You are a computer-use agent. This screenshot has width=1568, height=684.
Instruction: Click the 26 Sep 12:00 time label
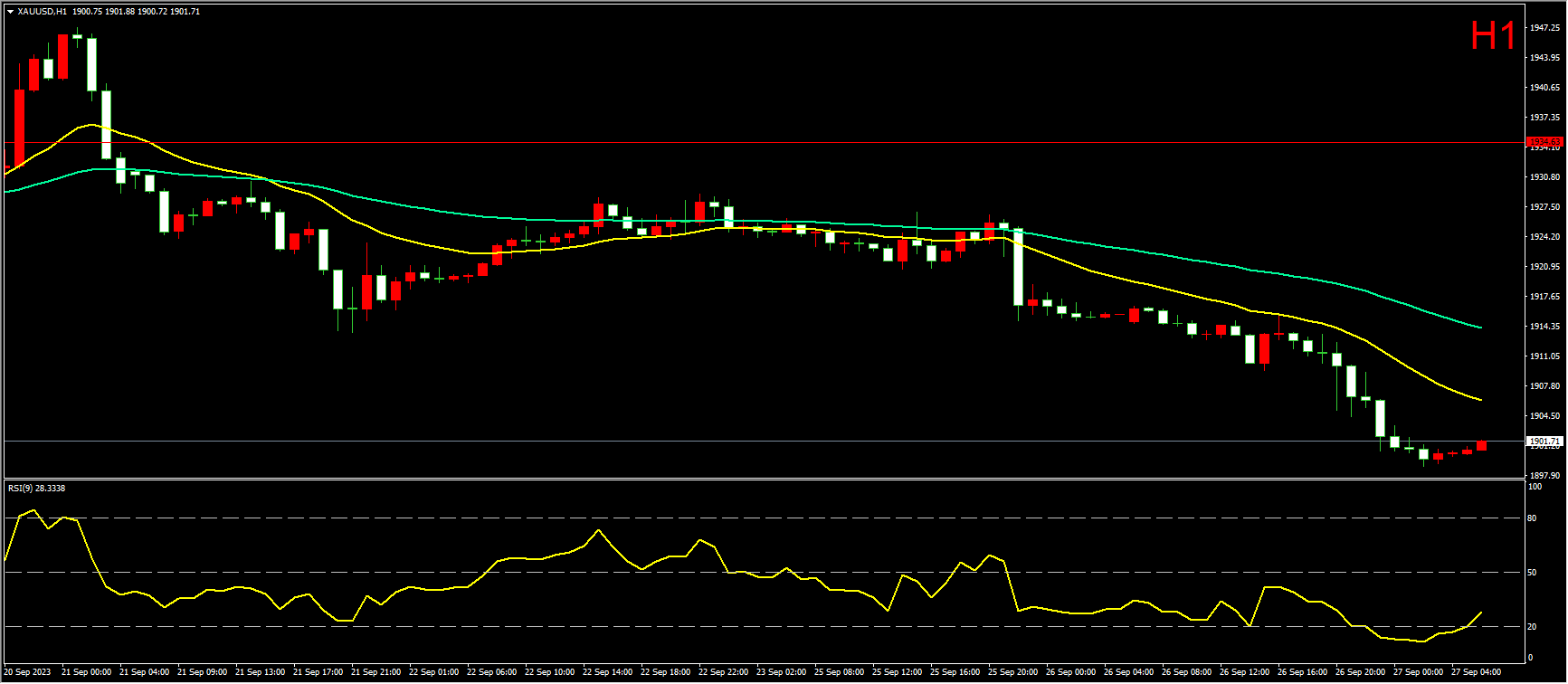tap(1244, 672)
